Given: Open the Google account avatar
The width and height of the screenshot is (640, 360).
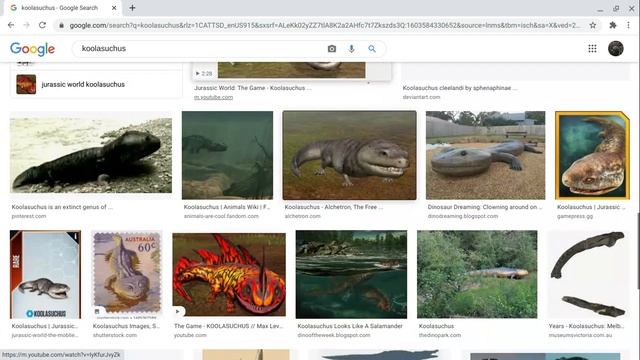Looking at the screenshot, I should click(x=616, y=49).
